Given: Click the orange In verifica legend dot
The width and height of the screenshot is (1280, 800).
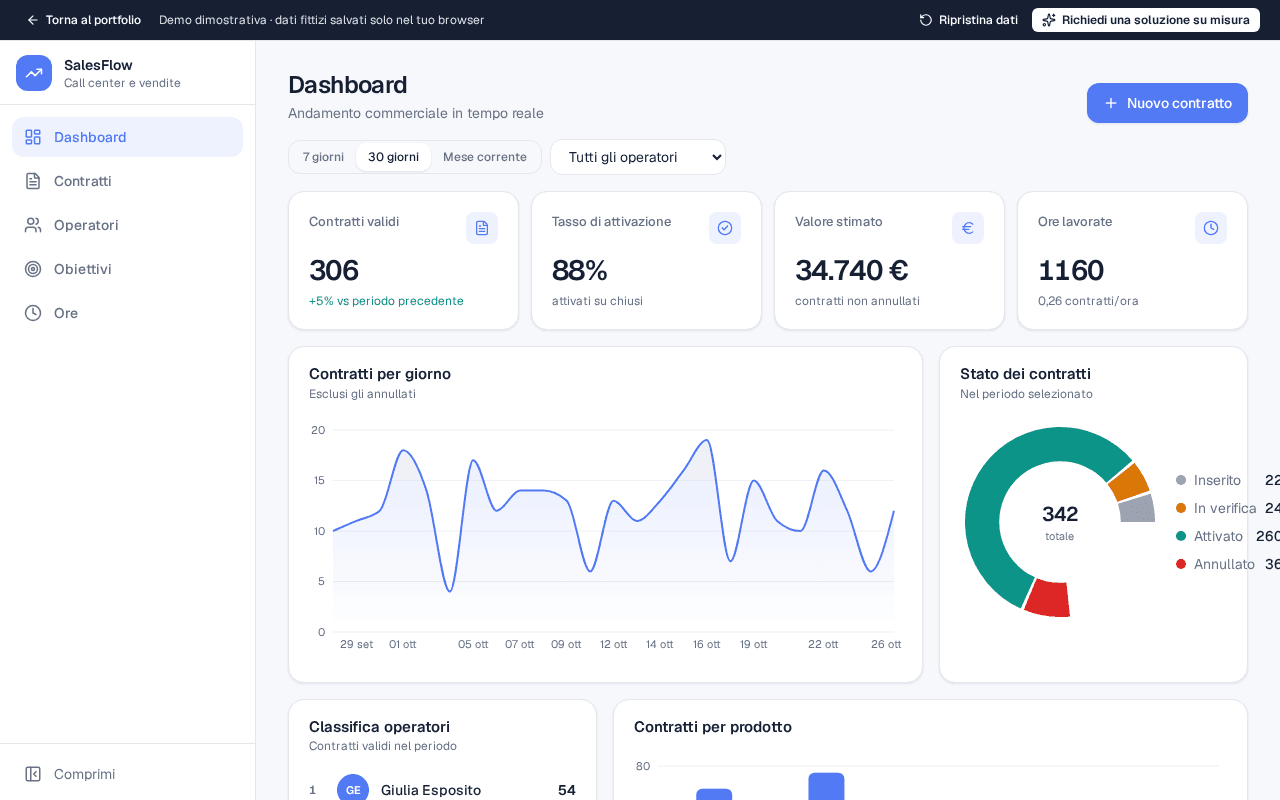Looking at the screenshot, I should coord(1181,508).
